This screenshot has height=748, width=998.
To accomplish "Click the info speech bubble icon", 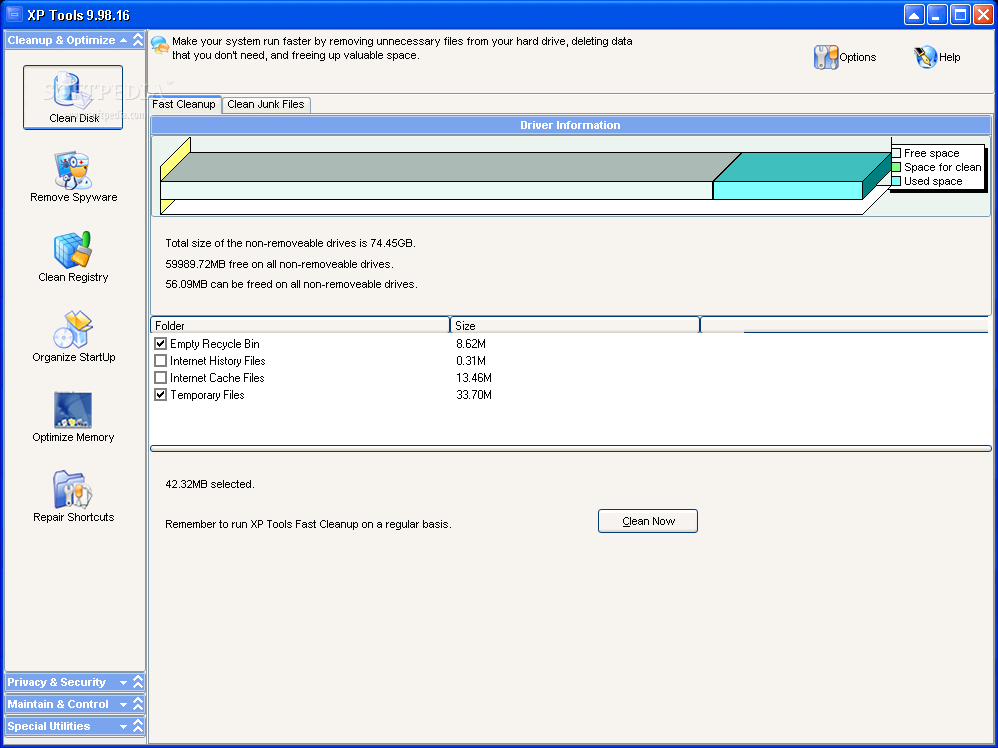I will pyautogui.click(x=160, y=45).
